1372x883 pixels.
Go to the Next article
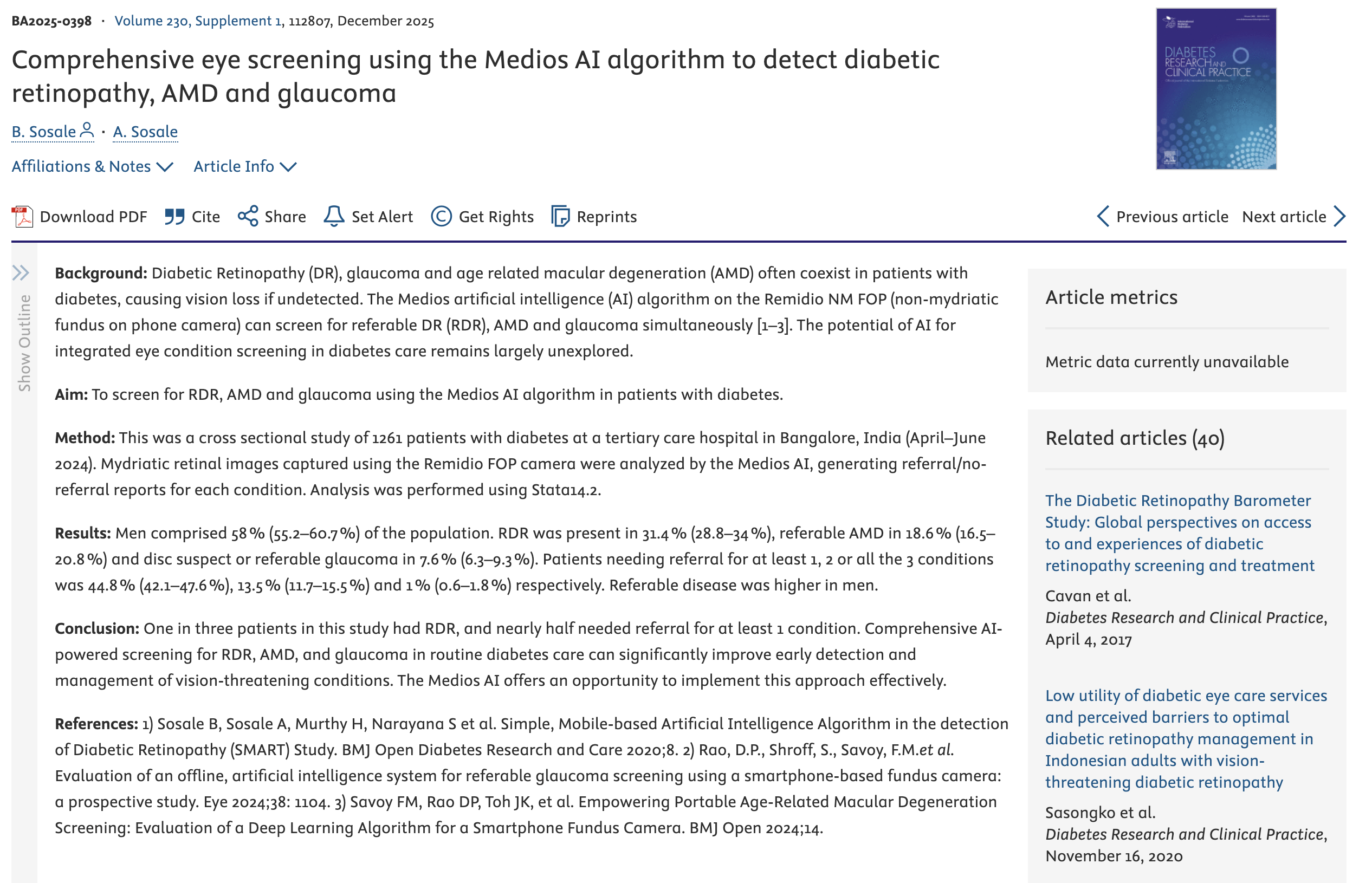(1293, 217)
